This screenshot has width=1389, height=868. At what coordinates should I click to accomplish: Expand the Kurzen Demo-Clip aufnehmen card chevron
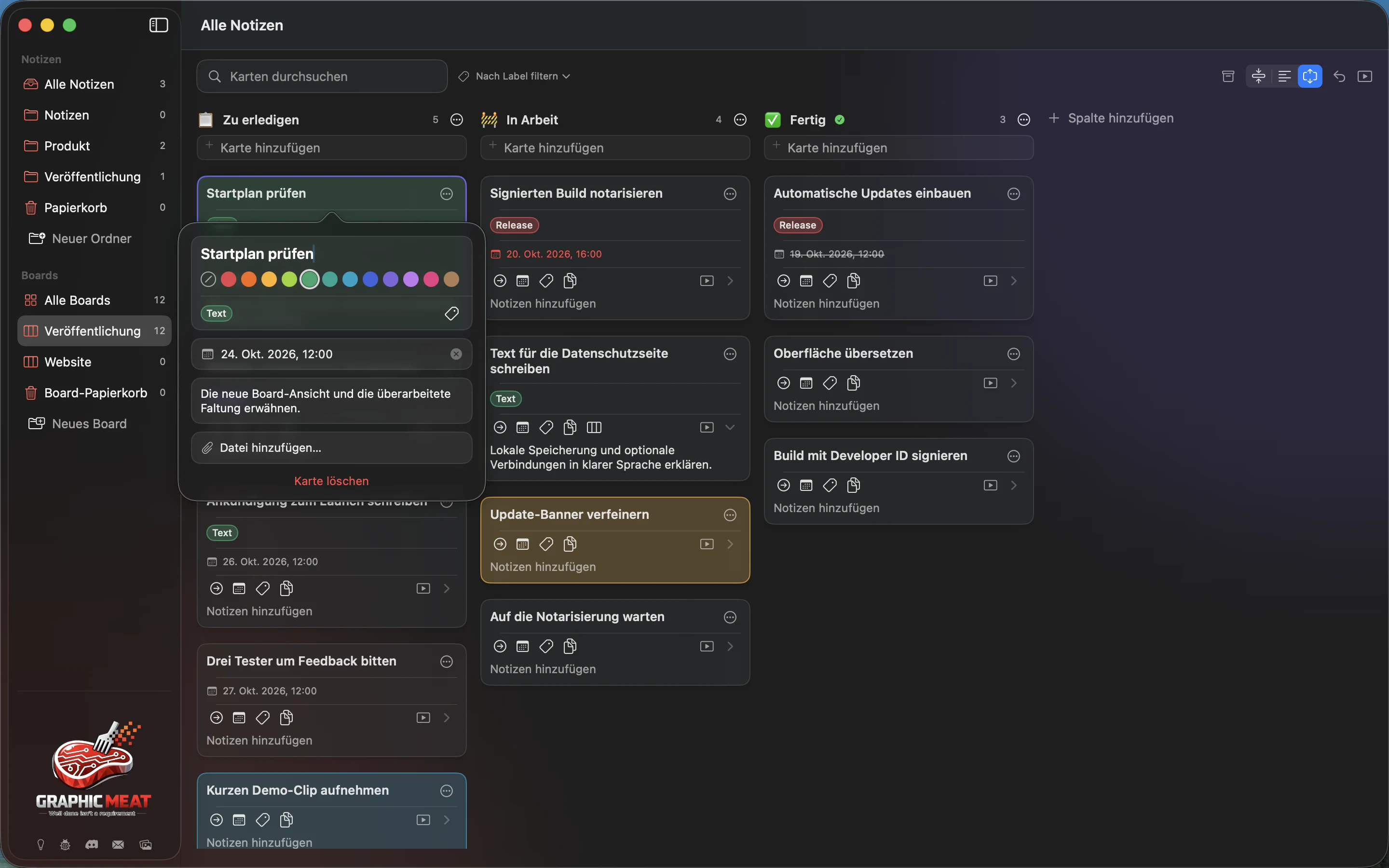[447, 820]
